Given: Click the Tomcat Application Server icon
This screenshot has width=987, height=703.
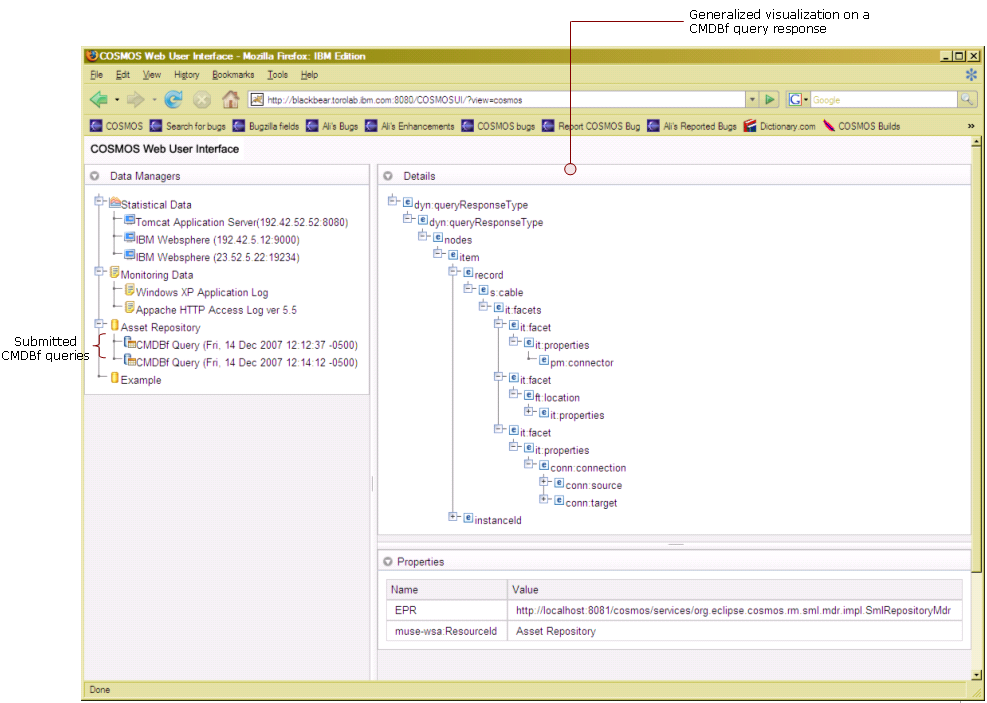Looking at the screenshot, I should click(130, 220).
